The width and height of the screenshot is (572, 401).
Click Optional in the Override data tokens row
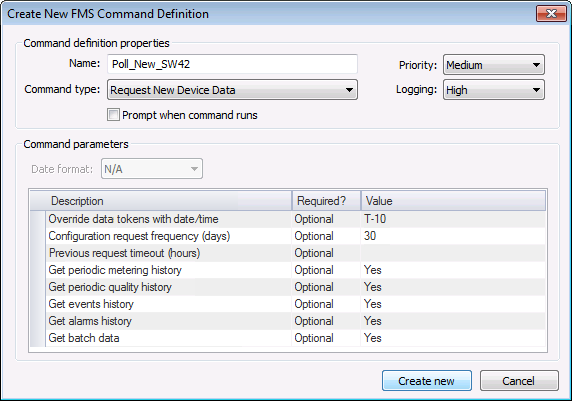coord(326,219)
